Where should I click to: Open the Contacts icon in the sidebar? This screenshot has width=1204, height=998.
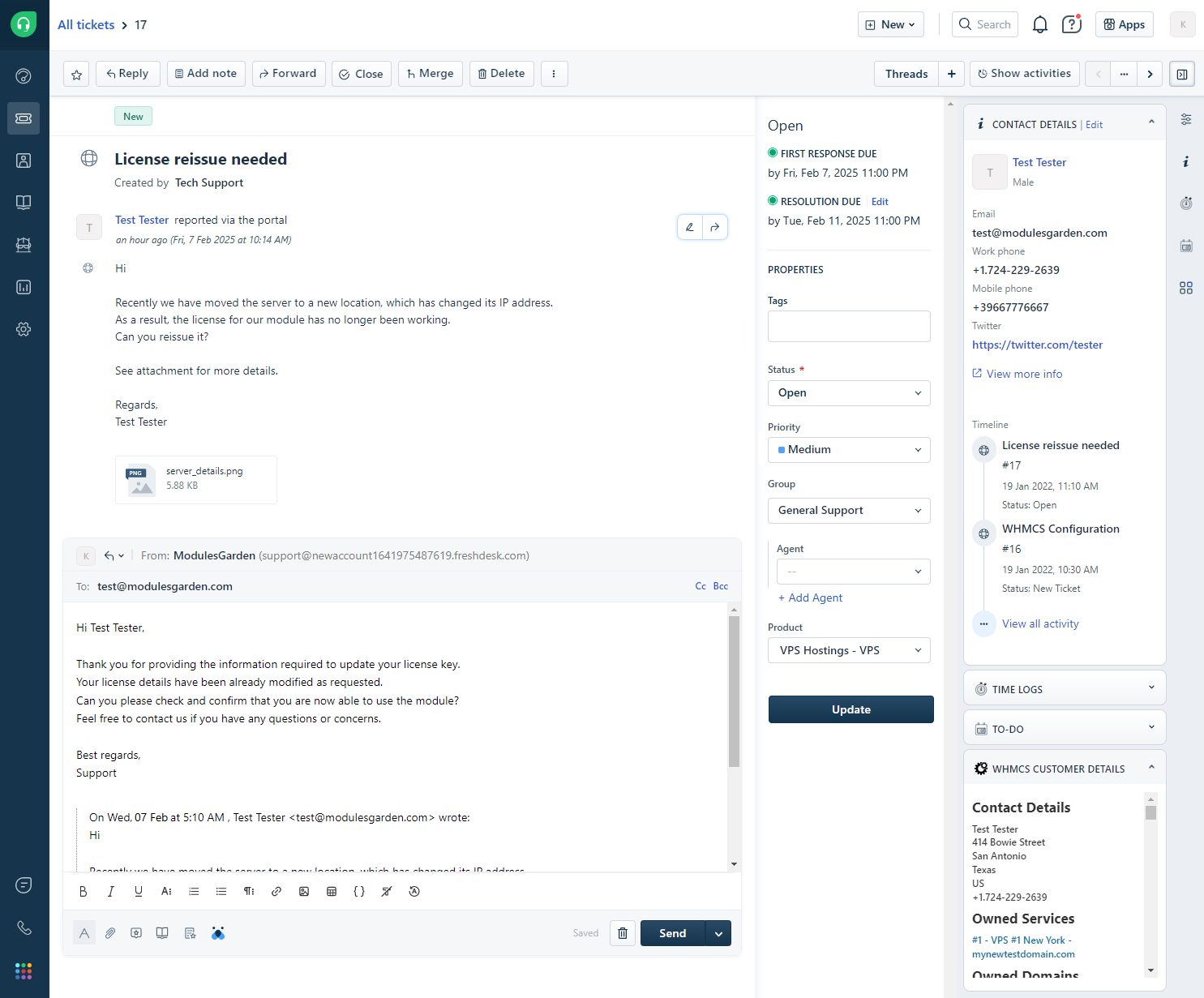[x=24, y=161]
